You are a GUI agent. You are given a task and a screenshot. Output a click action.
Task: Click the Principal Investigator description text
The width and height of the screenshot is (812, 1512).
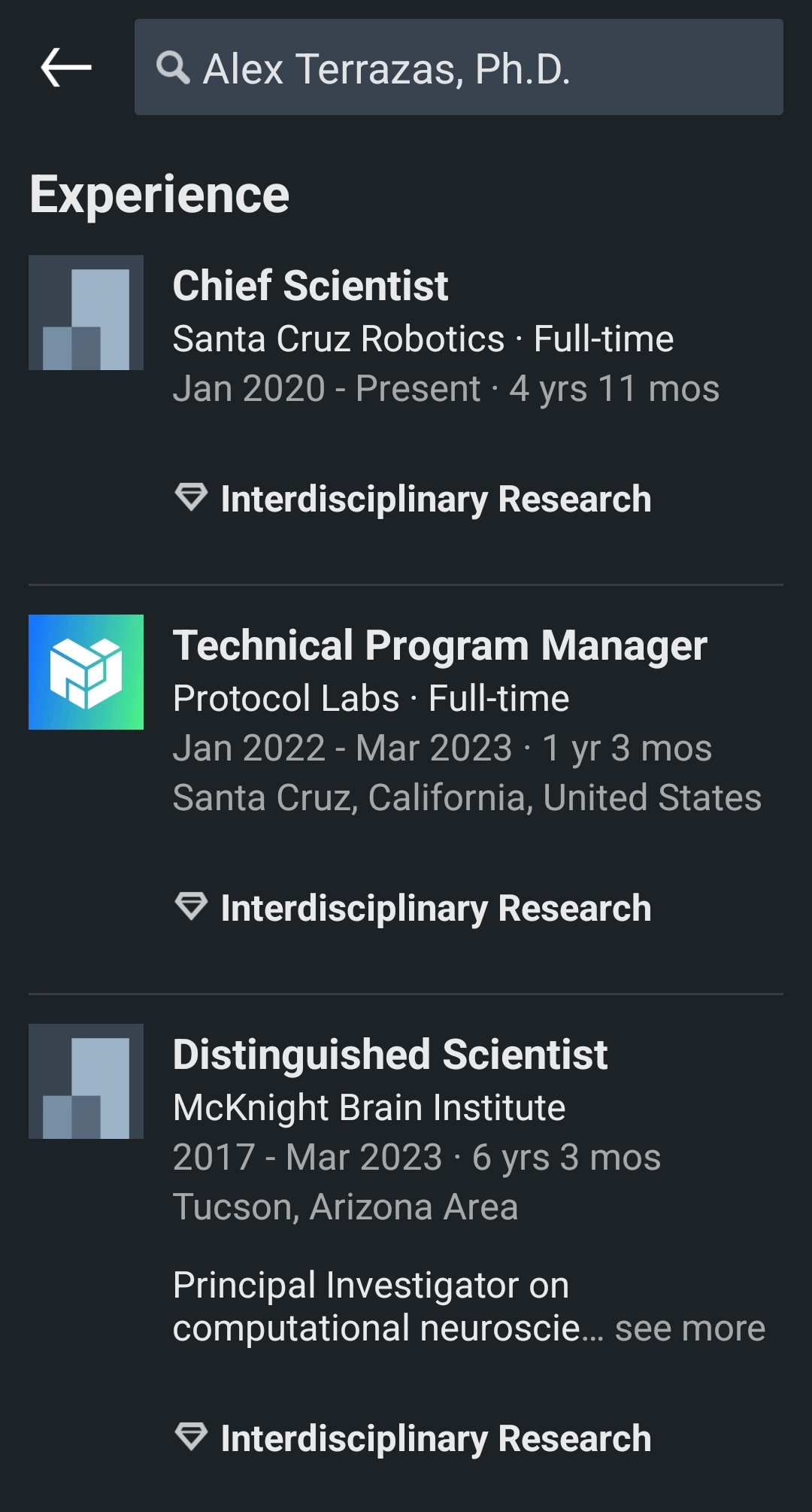coord(388,1307)
